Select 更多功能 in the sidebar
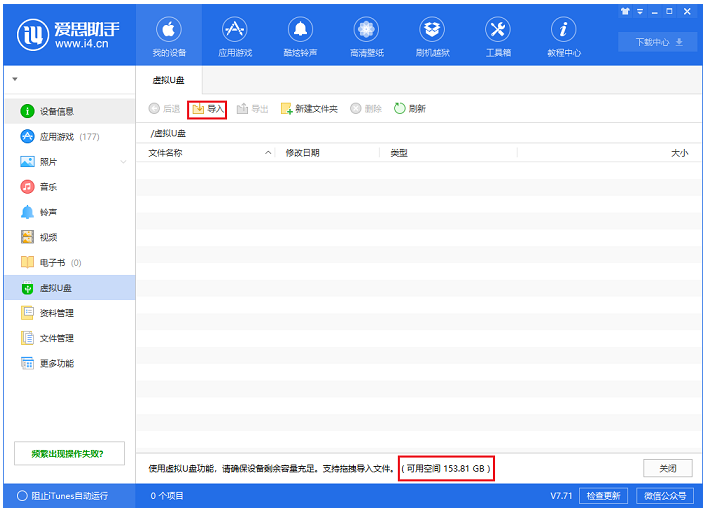The width and height of the screenshot is (705, 512). (x=70, y=363)
